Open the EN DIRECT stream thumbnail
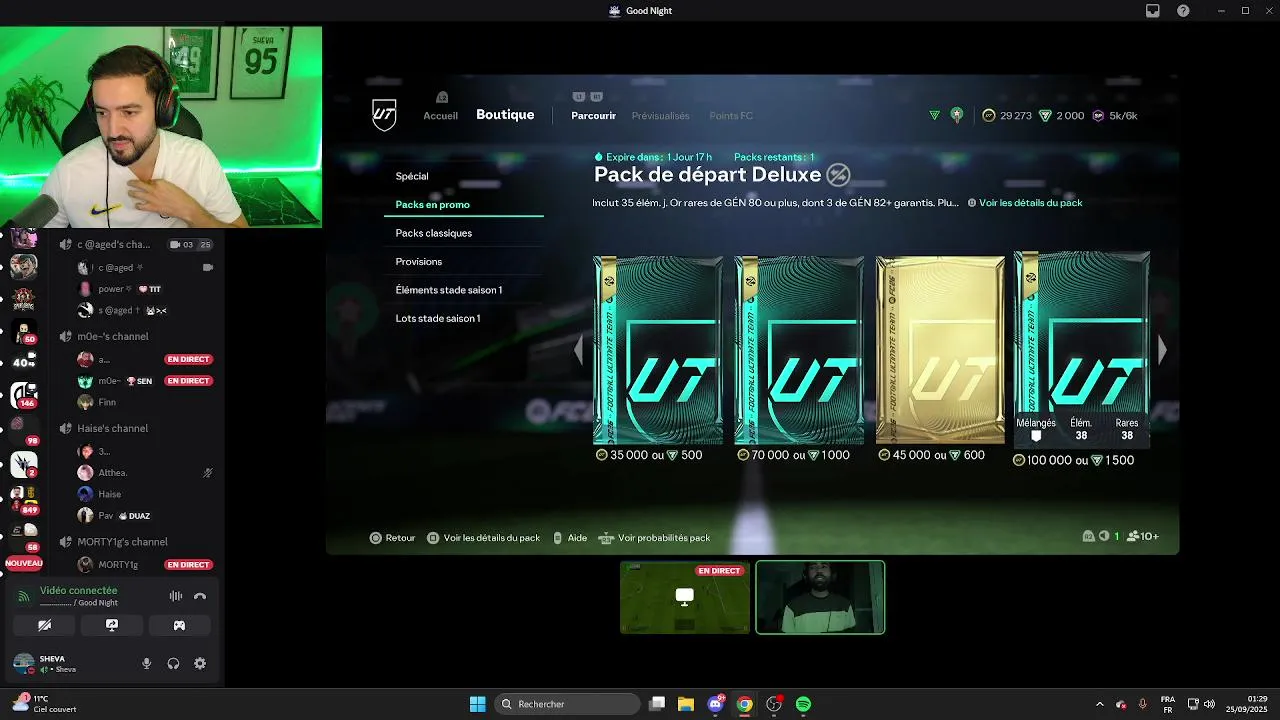 pos(685,597)
